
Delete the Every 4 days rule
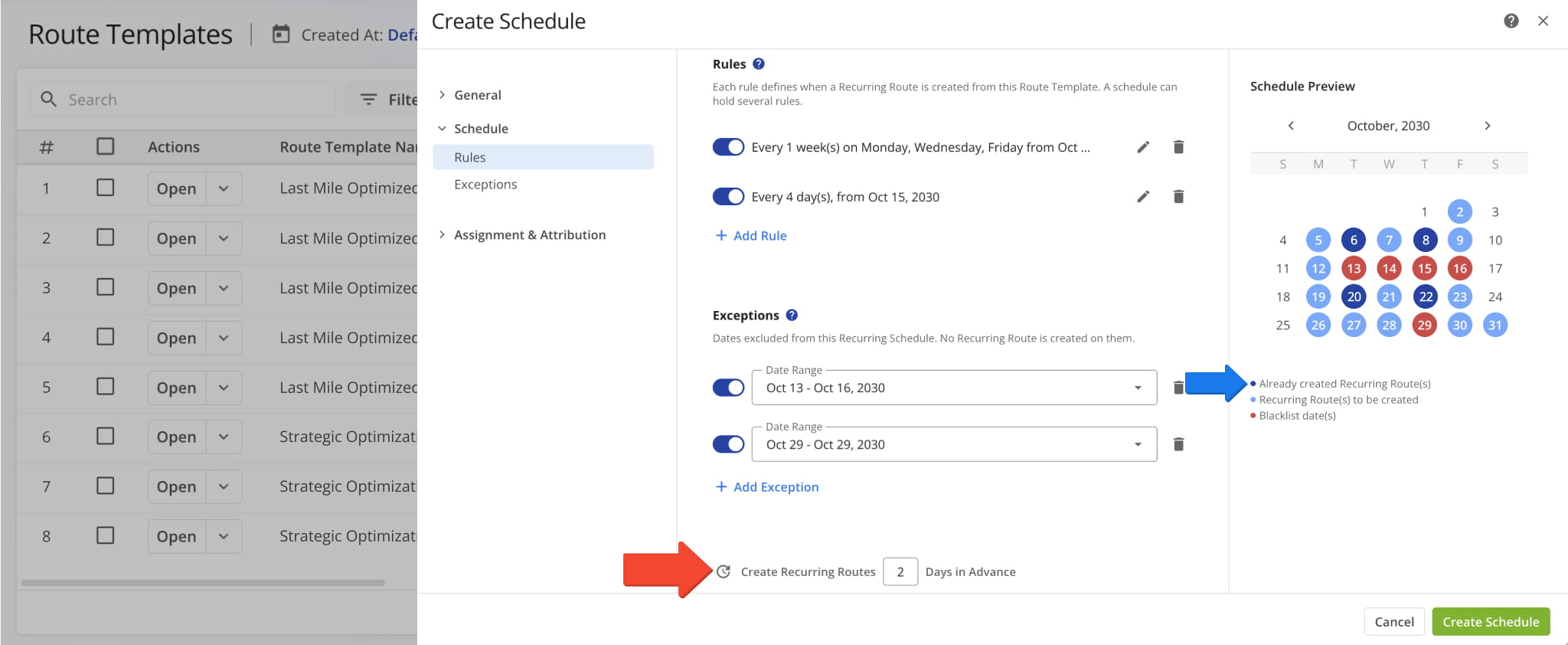point(1178,197)
